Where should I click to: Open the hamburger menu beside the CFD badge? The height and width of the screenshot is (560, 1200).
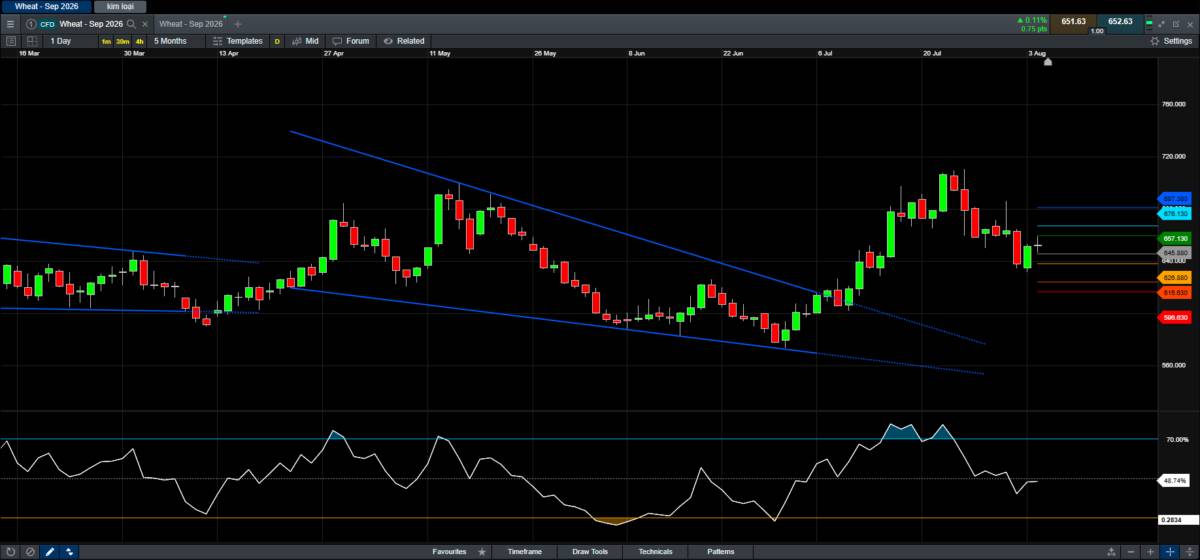coord(11,23)
